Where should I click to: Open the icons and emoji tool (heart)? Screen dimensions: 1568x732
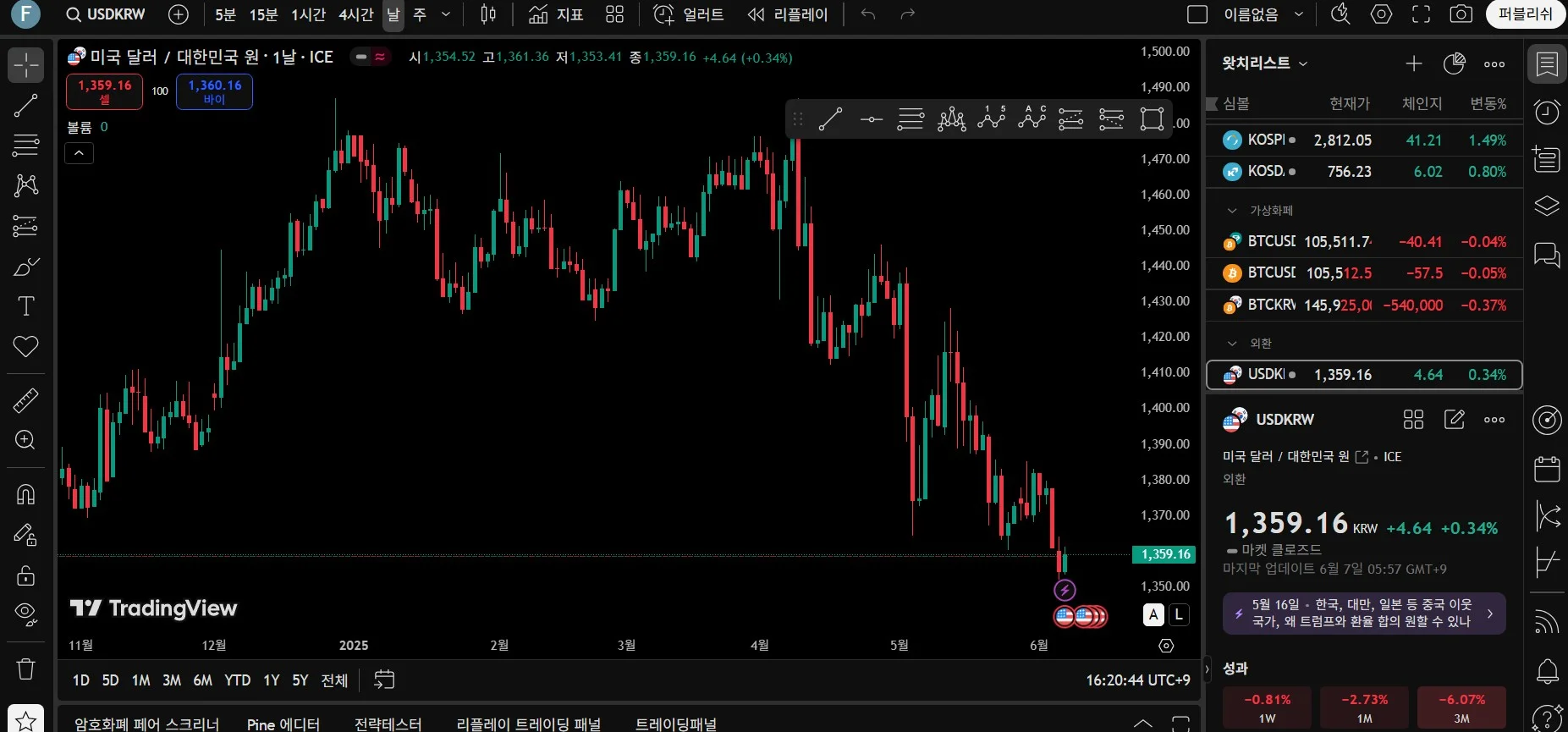pyautogui.click(x=25, y=346)
